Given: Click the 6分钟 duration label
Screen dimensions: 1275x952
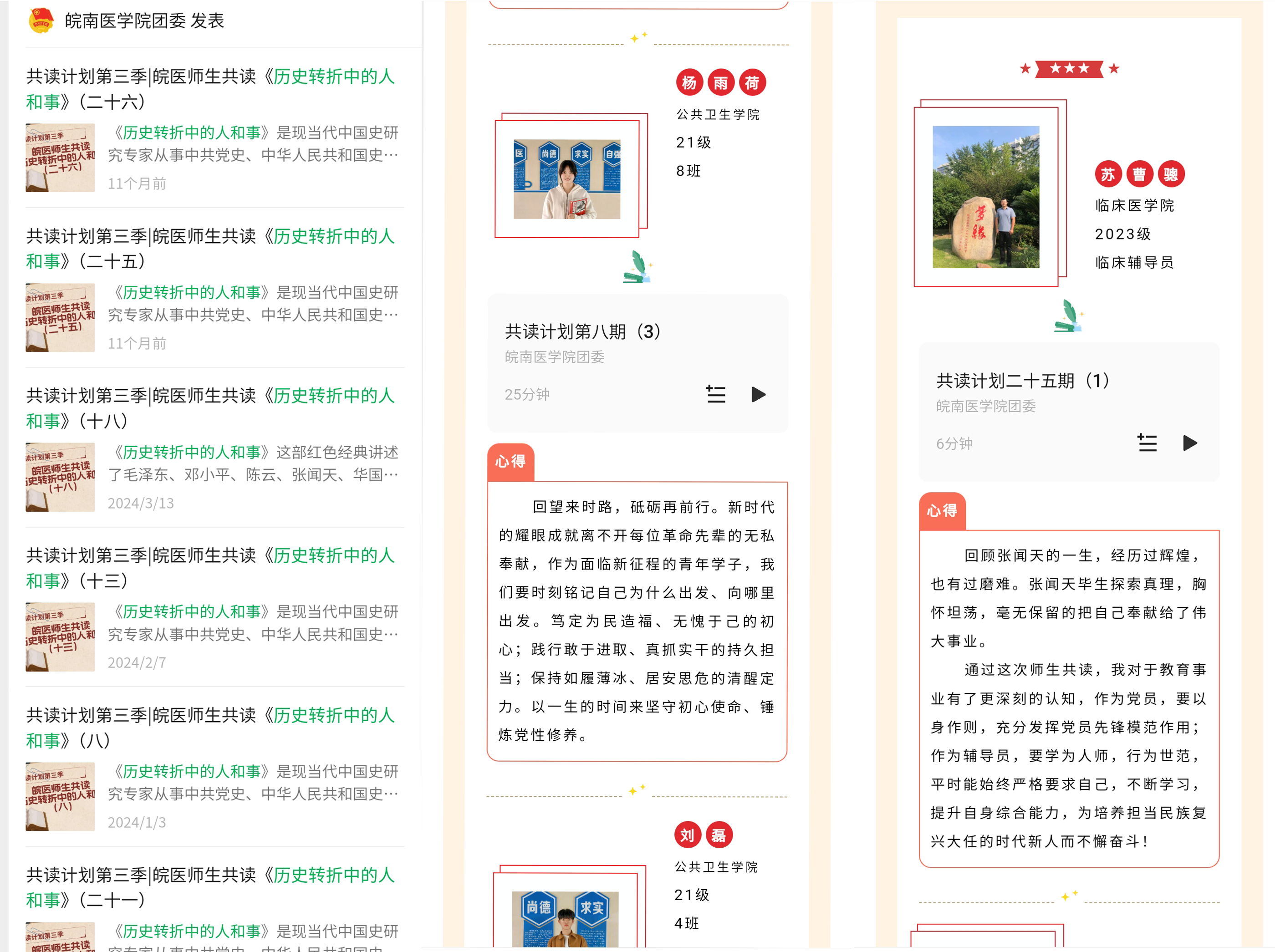Looking at the screenshot, I should (954, 444).
